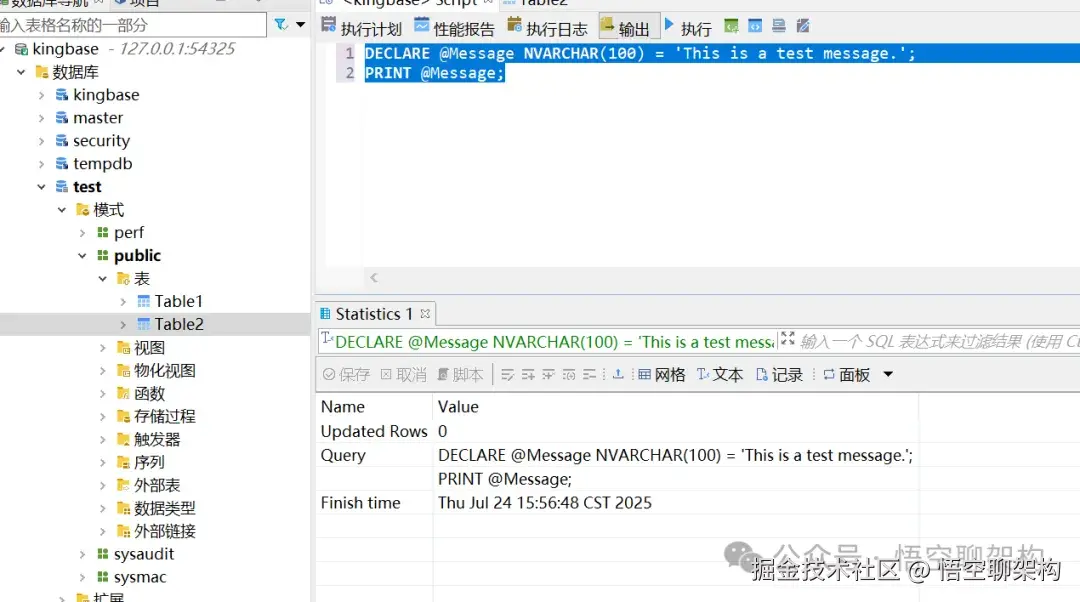Collapse the 模式 schemas folder

62,209
